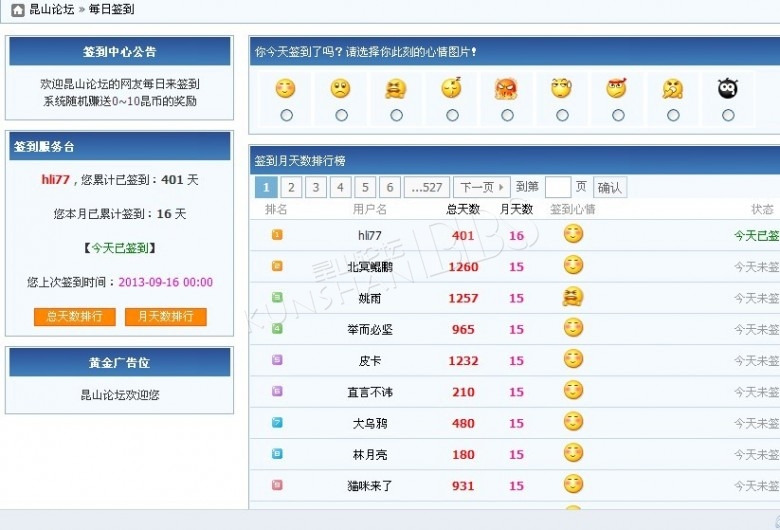780x530 pixels.
Task: Pick the emoticon wearing glasses
Action: [562, 88]
